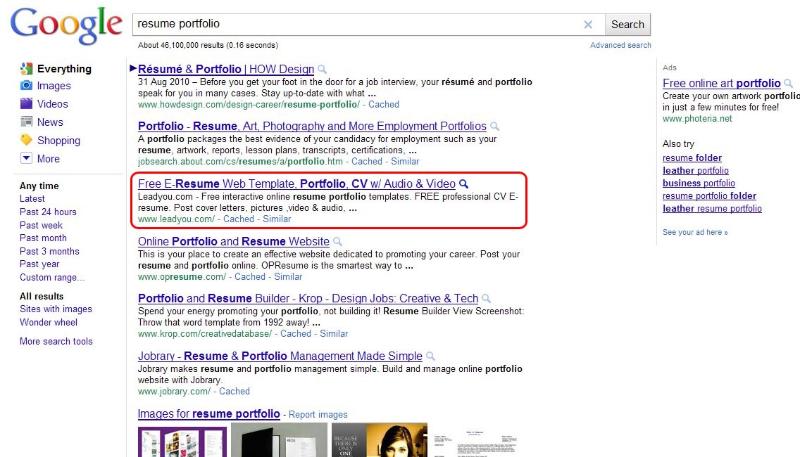The image size is (800, 457).
Task: Try the leather portfolio suggestion
Action: (x=695, y=171)
